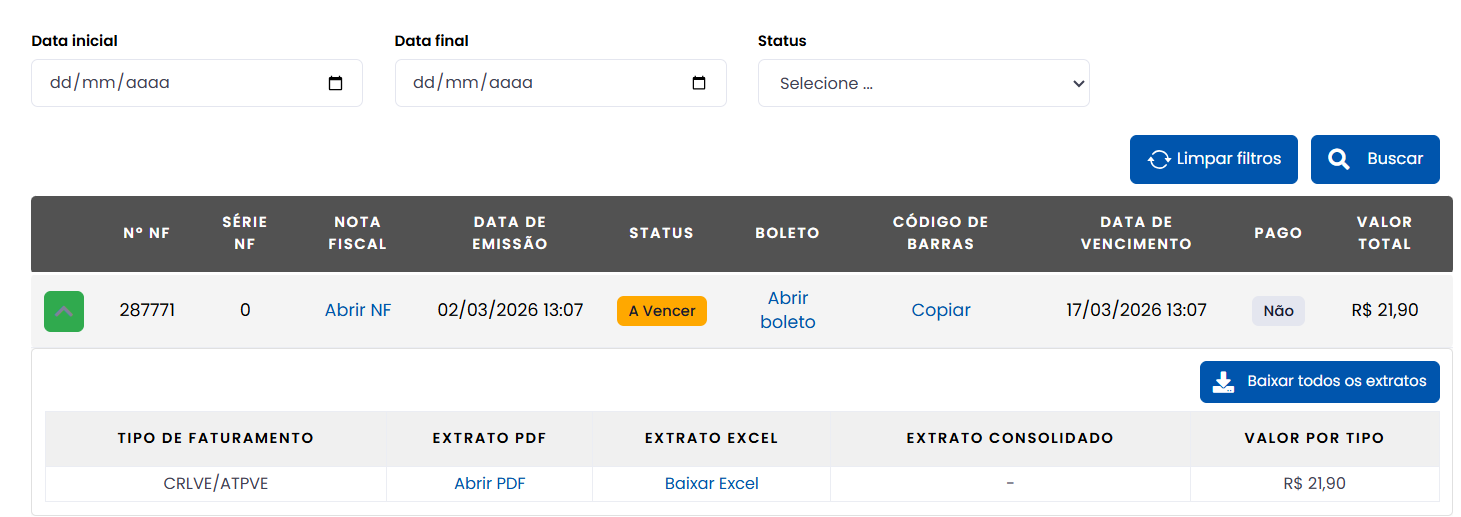Click download icon in Baixar todos button
The height and width of the screenshot is (517, 1461).
click(x=1223, y=382)
